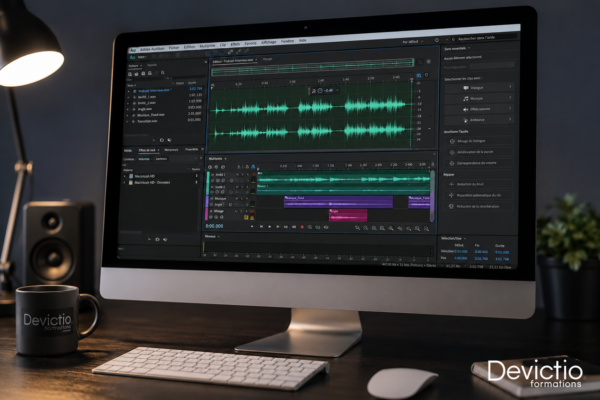Open the Effets menu

click(235, 44)
